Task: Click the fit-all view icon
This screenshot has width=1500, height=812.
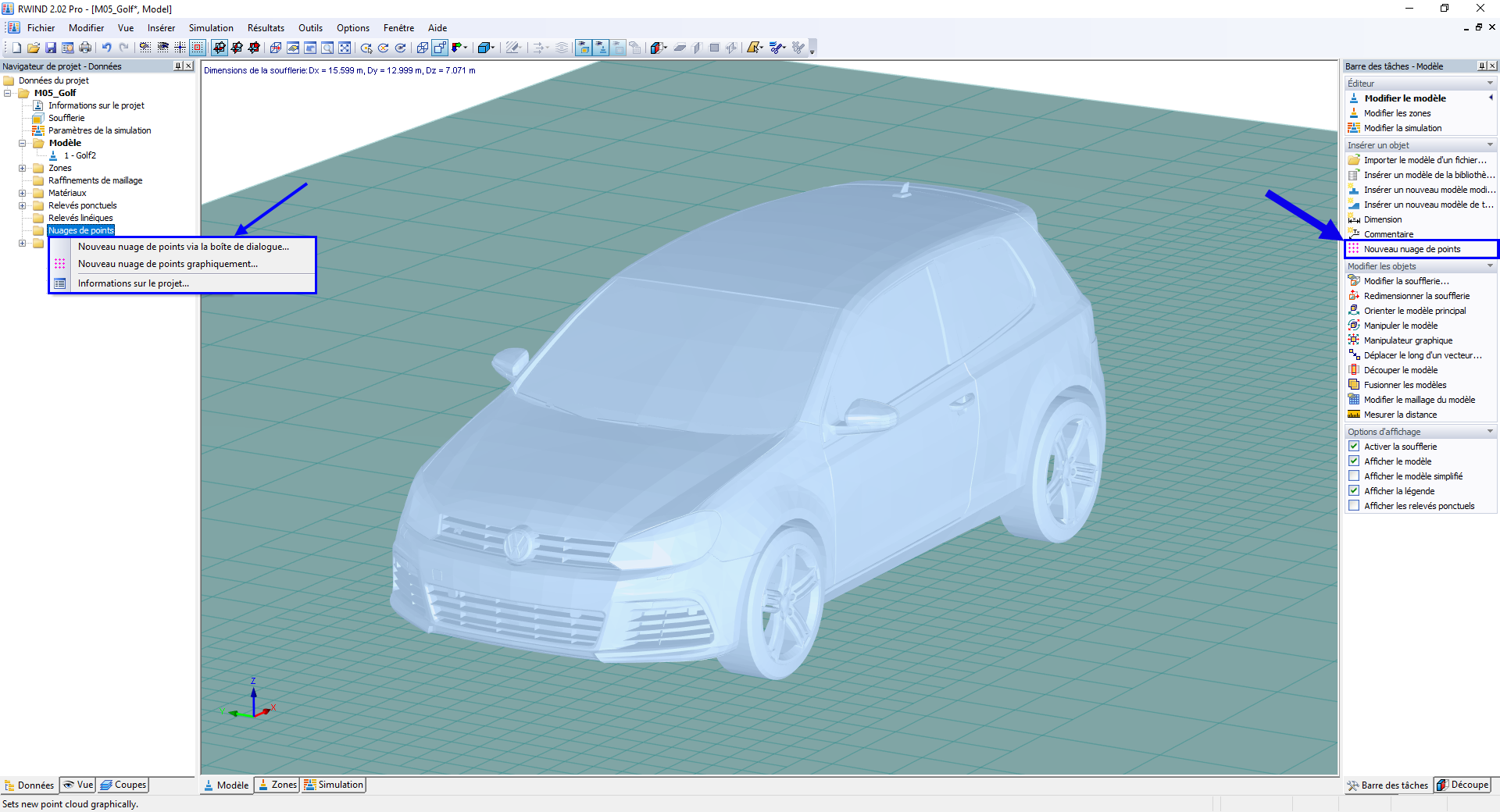Action: point(345,48)
